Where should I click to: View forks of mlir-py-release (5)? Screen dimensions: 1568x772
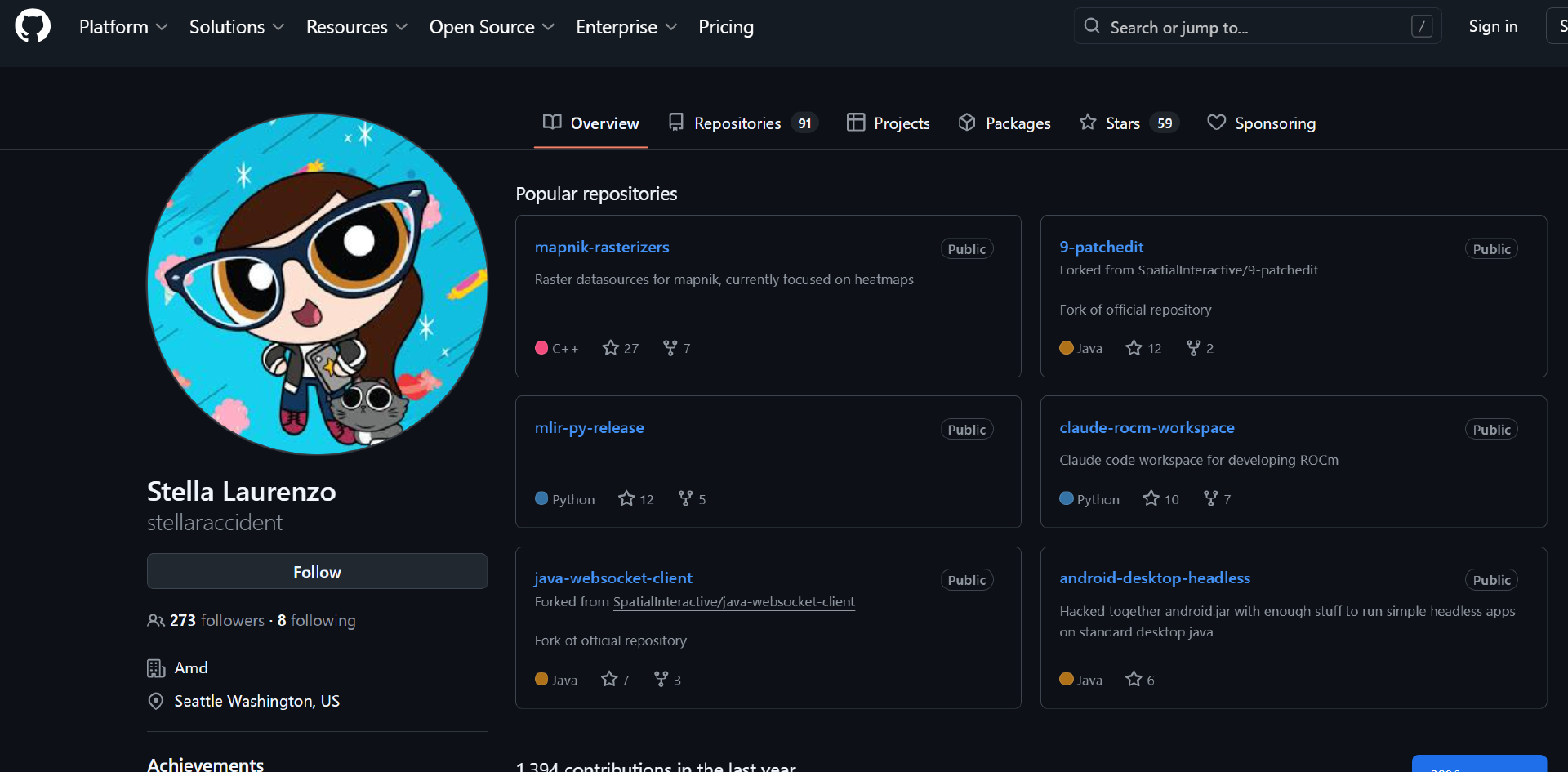click(x=693, y=499)
